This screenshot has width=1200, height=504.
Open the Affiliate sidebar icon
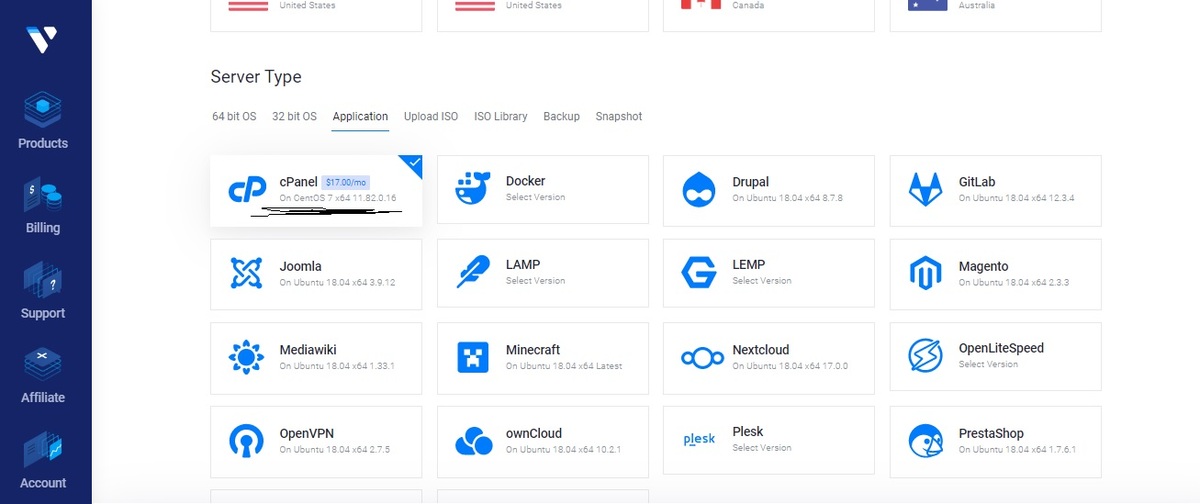pyautogui.click(x=43, y=363)
